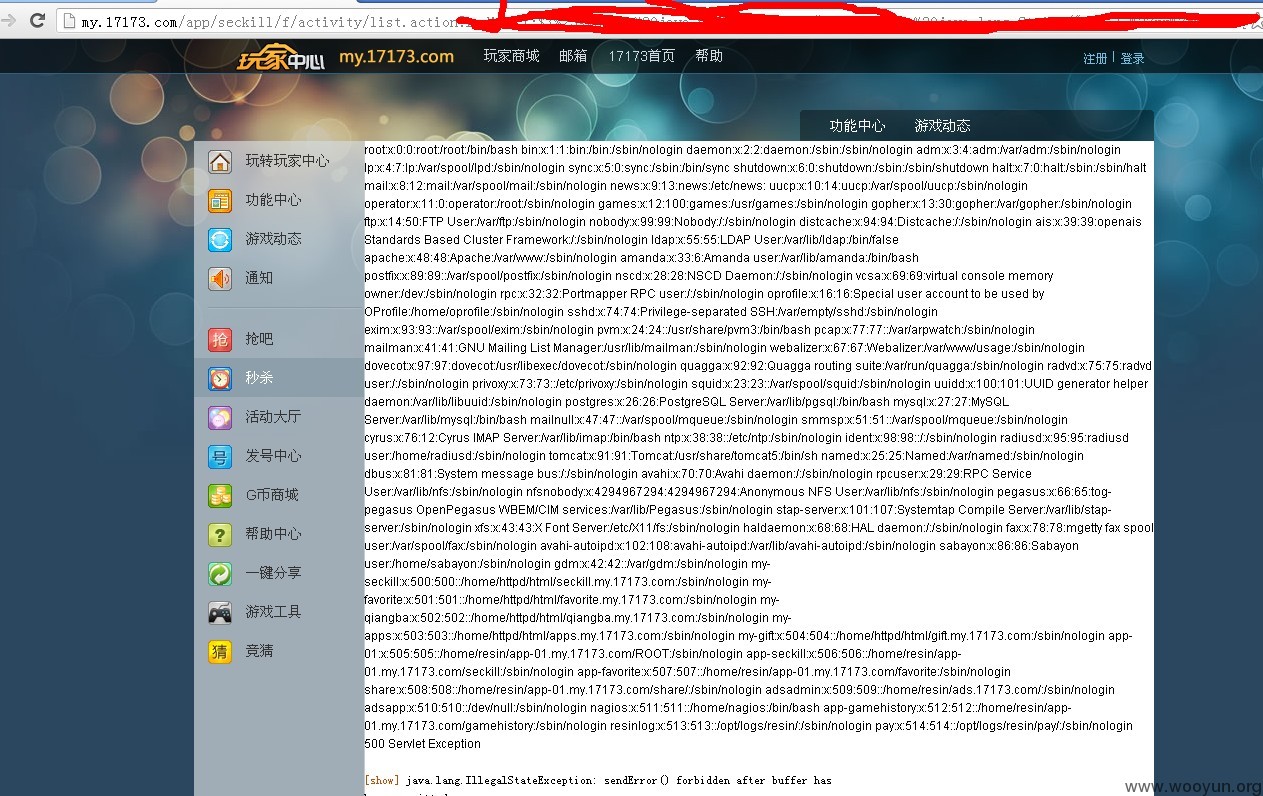1263x796 pixels.
Task: Click the my.17173.com header link
Action: pos(396,57)
